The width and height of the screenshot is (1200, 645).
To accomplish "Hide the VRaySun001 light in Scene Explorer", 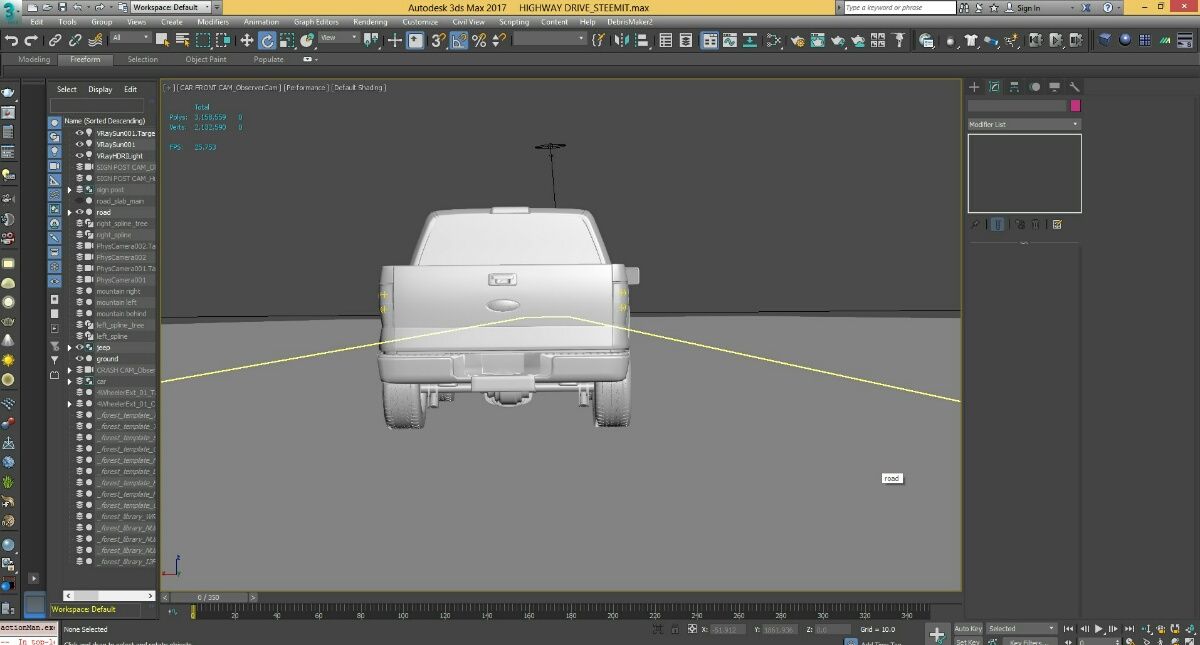I will [x=80, y=144].
